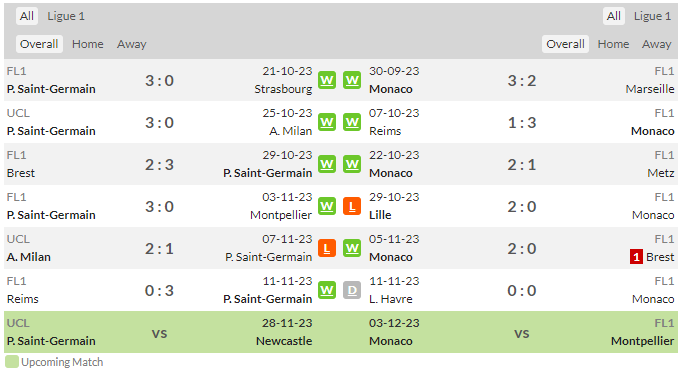Click the W badge beside Monaco 05-11-23
The height and width of the screenshot is (383, 682).
tap(352, 248)
